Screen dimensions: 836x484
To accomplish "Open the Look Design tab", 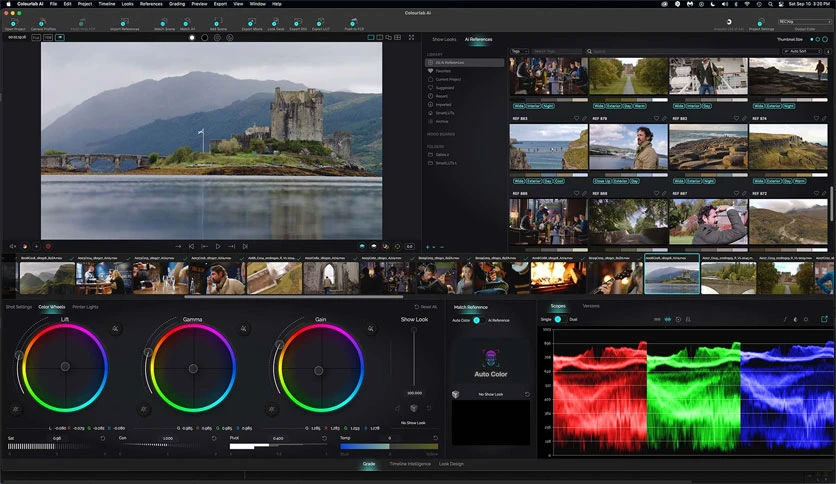I will 451,464.
